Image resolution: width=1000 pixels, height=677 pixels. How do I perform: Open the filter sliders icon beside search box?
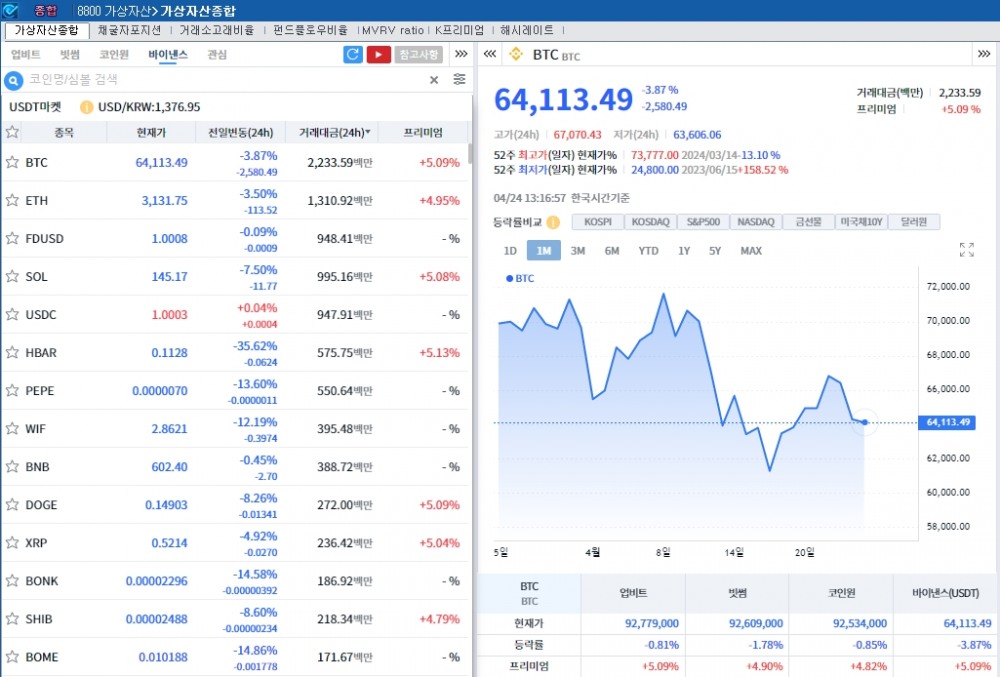(x=459, y=79)
